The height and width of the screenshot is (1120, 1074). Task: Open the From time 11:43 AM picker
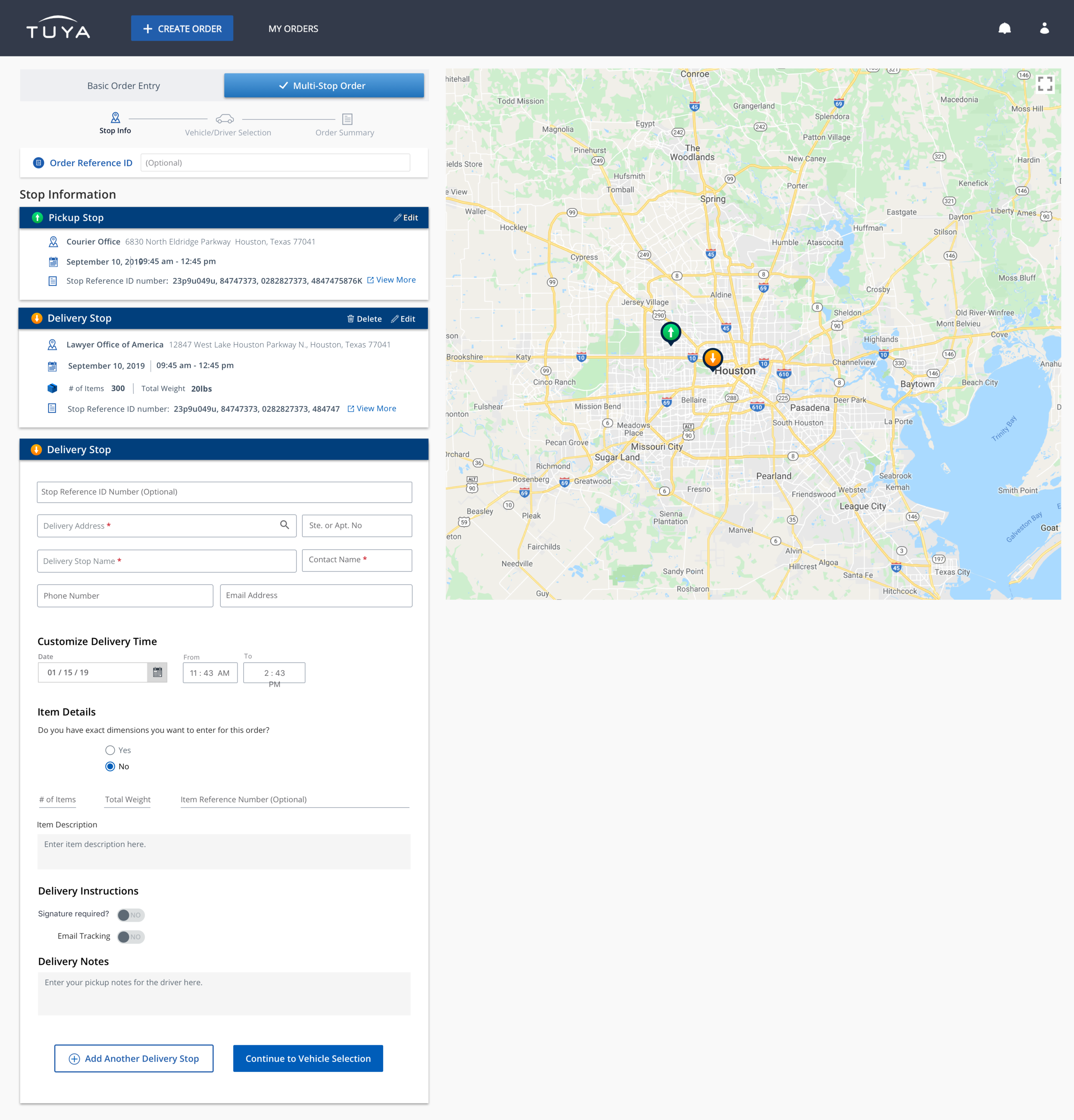[210, 673]
